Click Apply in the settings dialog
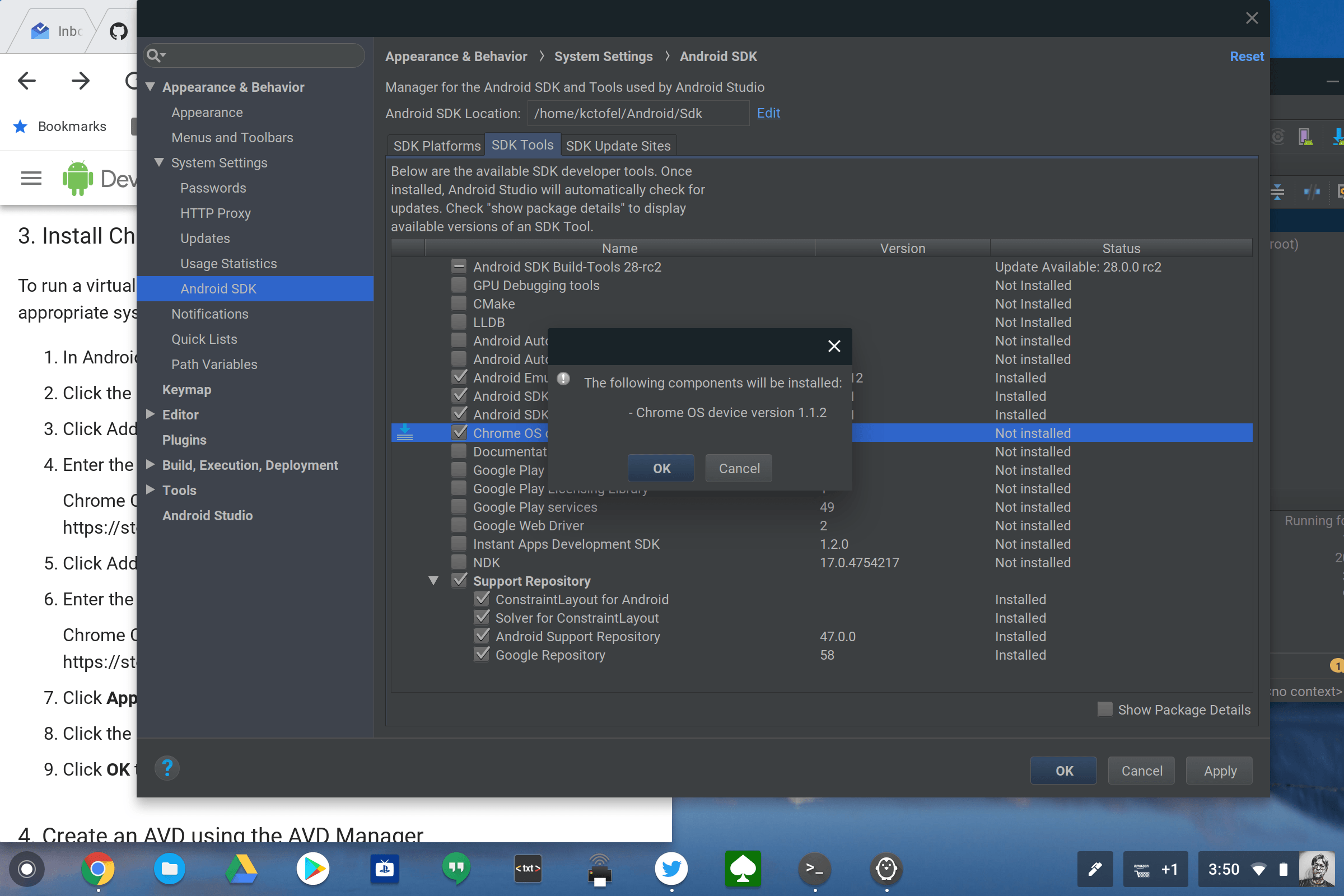This screenshot has height=896, width=1344. click(1220, 771)
